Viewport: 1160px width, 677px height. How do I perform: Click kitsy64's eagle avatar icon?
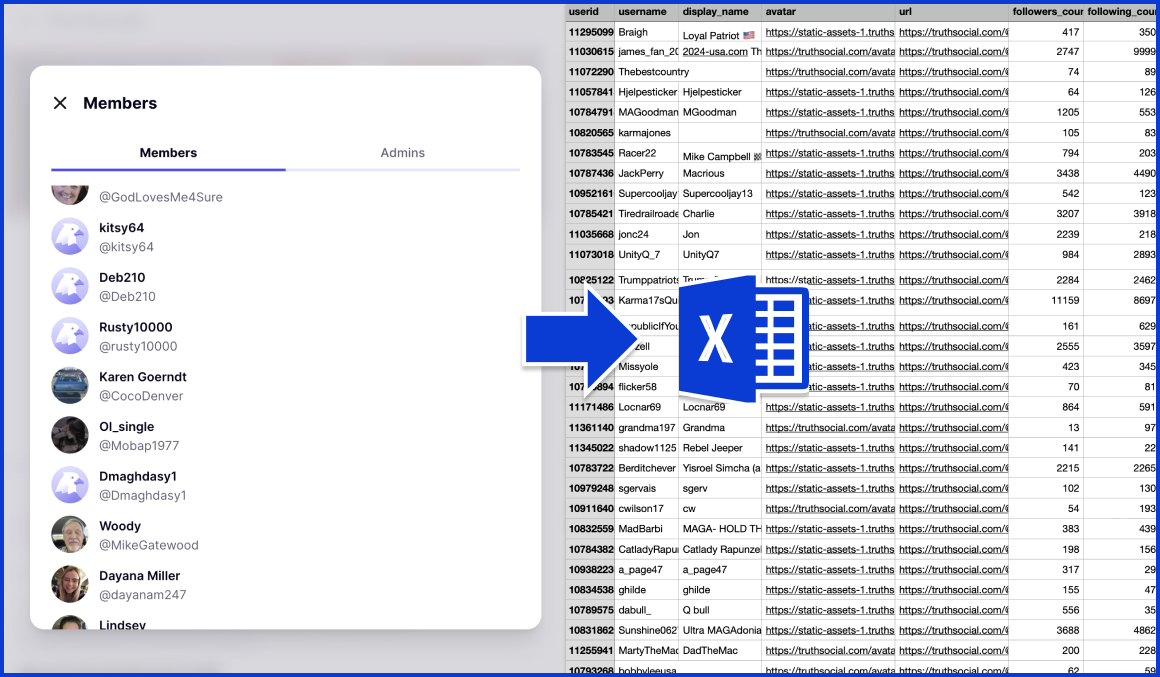[70, 236]
